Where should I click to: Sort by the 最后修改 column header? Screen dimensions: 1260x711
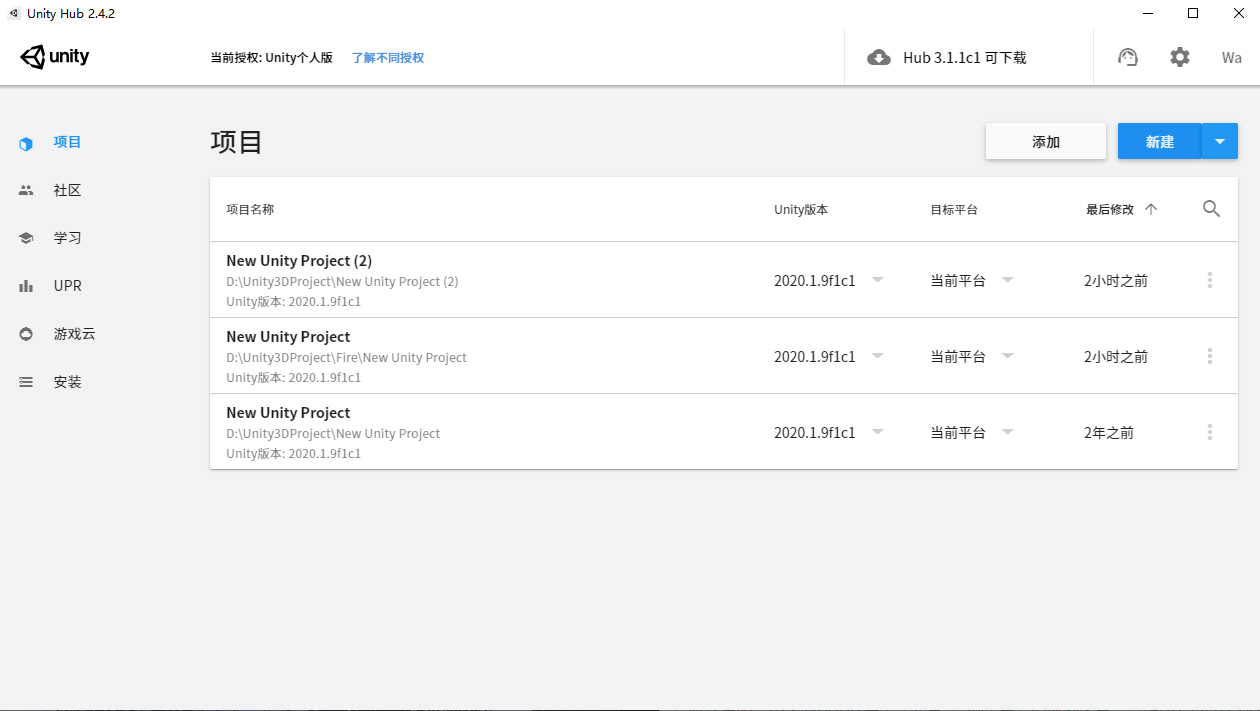click(1110, 209)
